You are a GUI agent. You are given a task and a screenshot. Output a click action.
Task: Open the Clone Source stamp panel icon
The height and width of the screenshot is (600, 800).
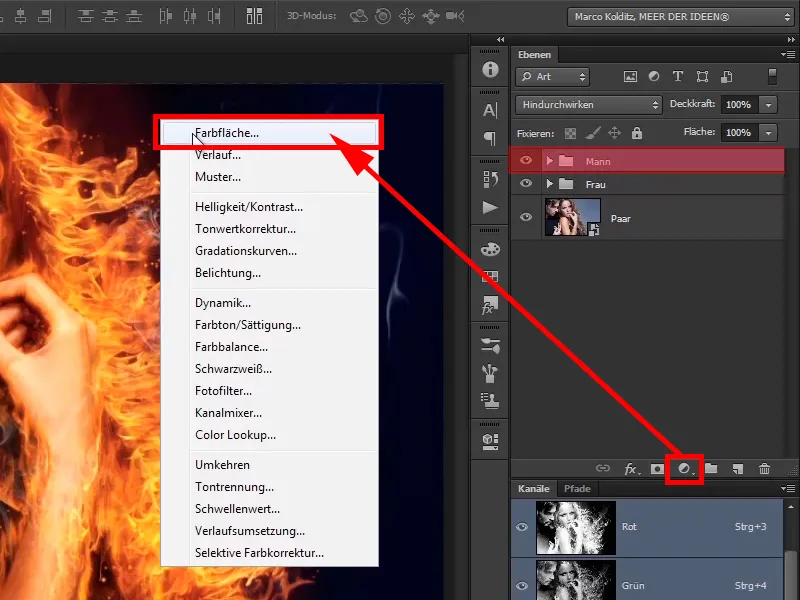[490, 401]
